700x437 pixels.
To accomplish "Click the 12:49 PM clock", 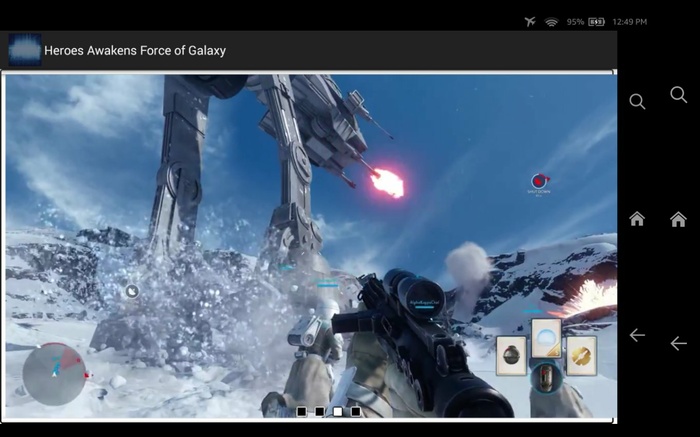I will [x=629, y=22].
